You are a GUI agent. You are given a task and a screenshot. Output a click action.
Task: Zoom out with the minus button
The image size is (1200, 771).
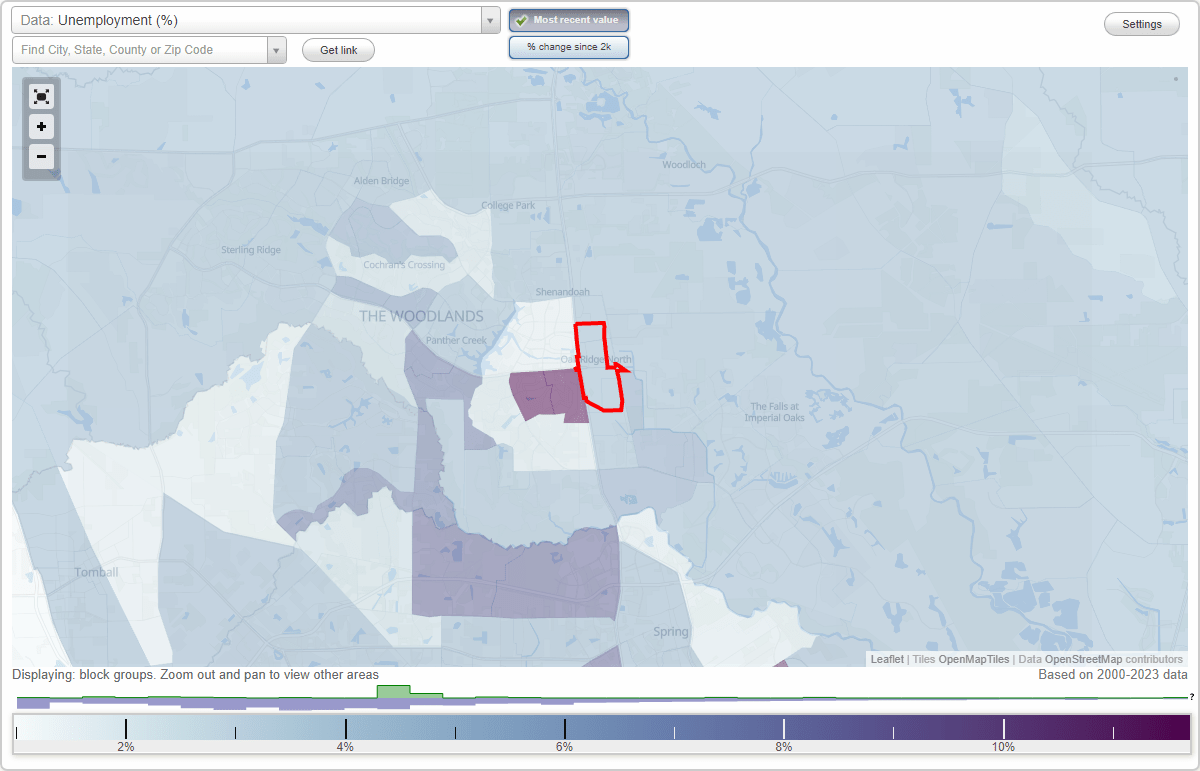click(x=41, y=156)
